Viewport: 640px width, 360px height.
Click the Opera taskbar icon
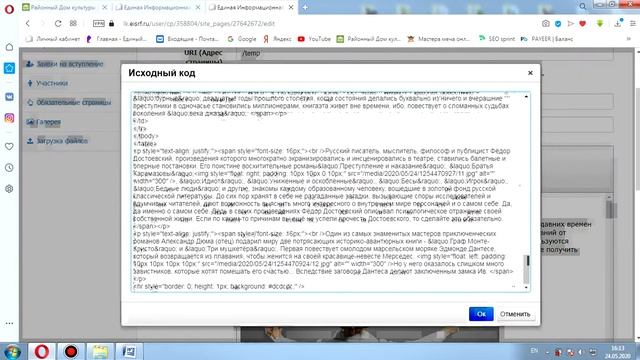[41, 351]
